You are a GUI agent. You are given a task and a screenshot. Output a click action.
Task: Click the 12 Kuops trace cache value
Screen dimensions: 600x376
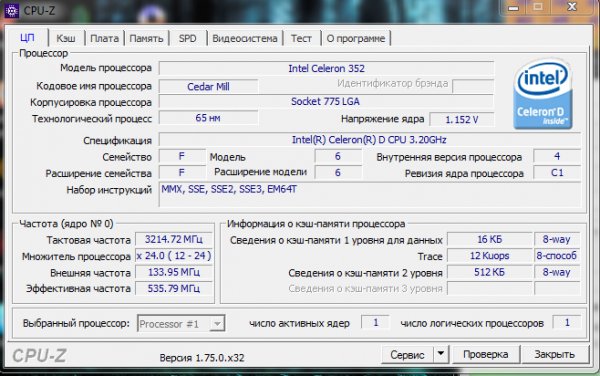(x=489, y=256)
